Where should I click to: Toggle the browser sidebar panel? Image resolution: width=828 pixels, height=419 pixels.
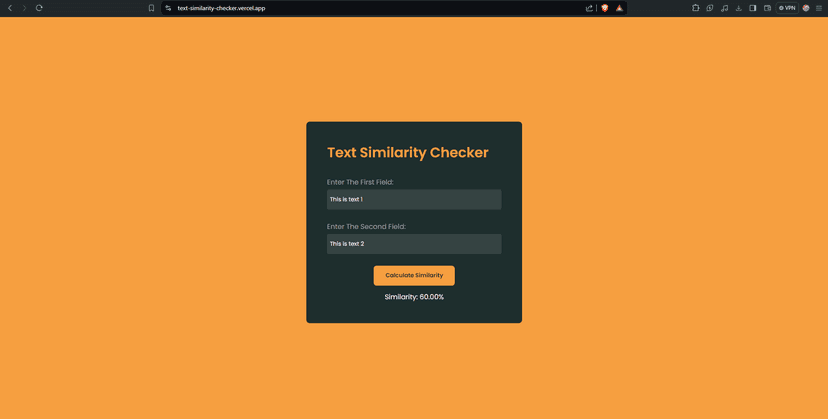(x=753, y=8)
